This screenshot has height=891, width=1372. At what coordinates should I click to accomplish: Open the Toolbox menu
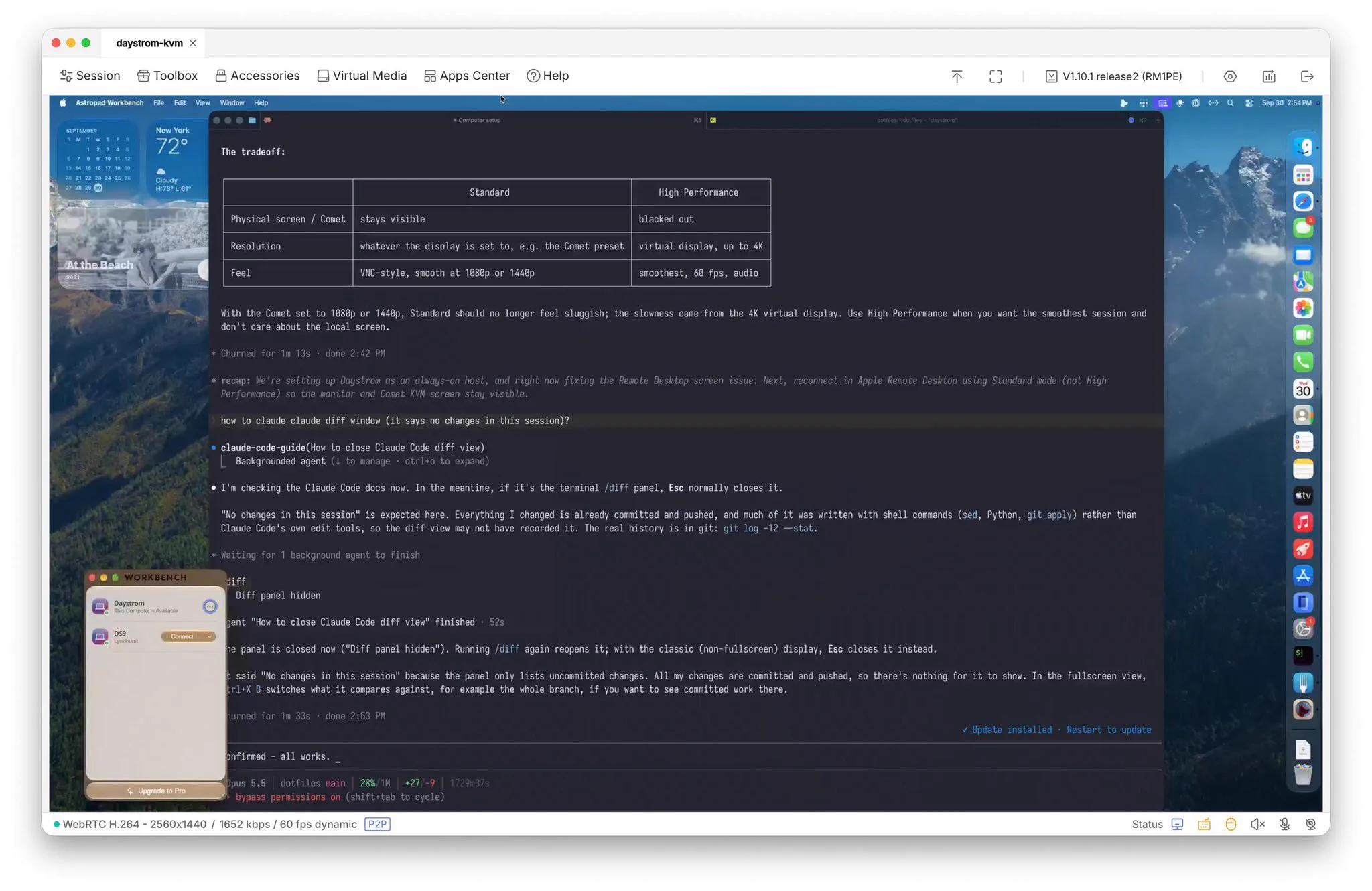pyautogui.click(x=167, y=76)
